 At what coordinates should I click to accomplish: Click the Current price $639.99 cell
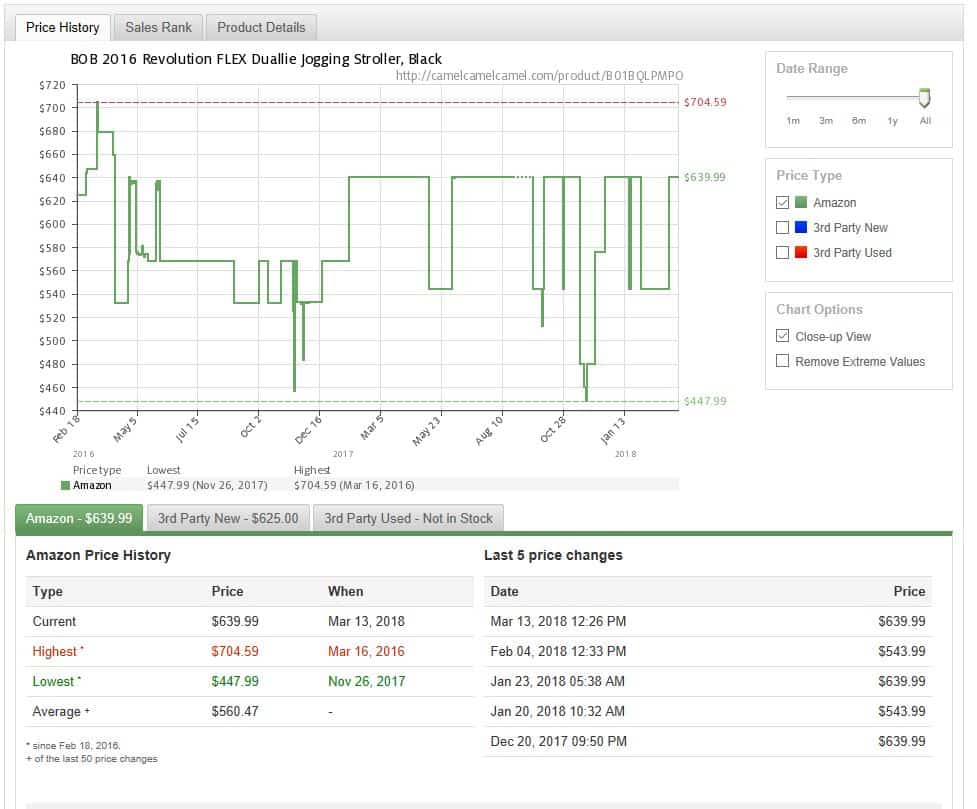235,621
